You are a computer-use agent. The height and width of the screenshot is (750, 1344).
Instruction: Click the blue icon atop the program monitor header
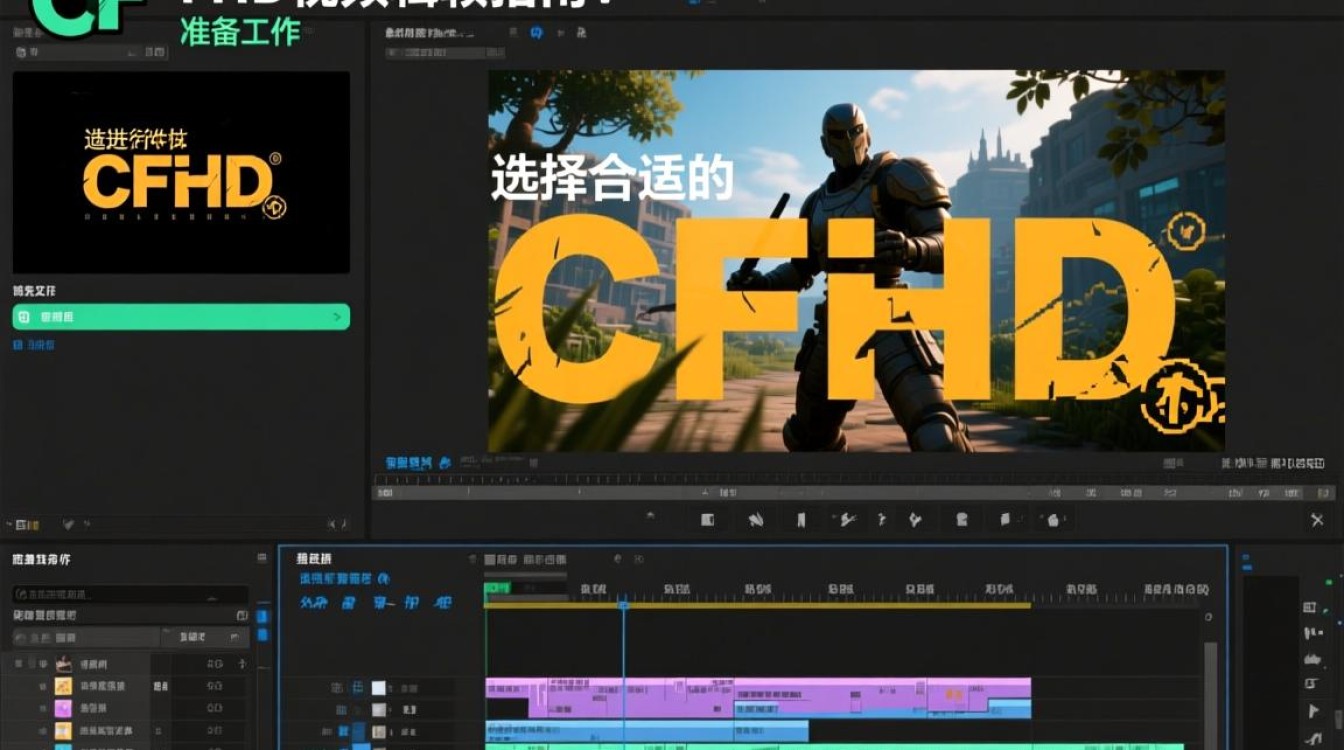point(536,32)
